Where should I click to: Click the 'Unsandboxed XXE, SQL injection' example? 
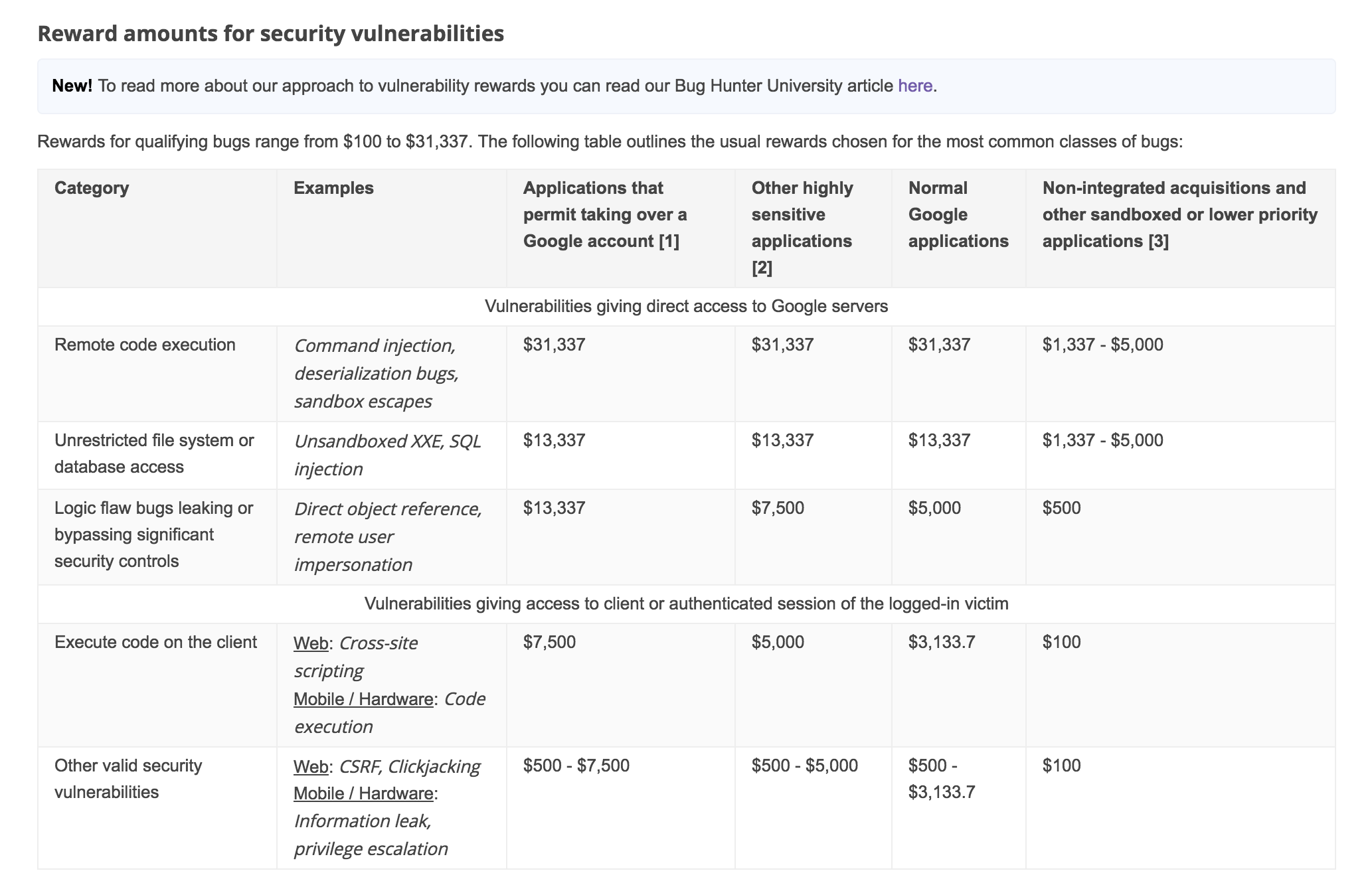[x=387, y=455]
